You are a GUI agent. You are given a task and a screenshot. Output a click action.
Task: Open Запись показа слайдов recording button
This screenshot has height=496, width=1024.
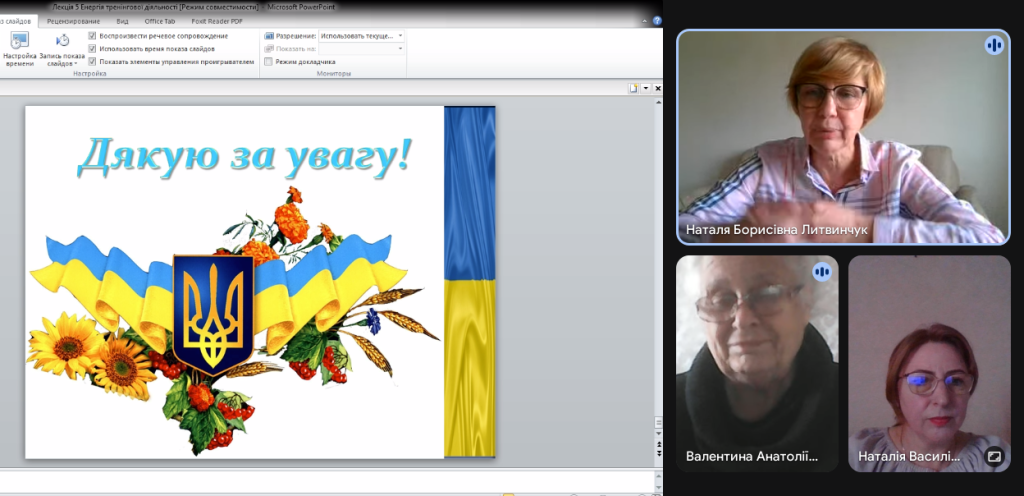62,49
